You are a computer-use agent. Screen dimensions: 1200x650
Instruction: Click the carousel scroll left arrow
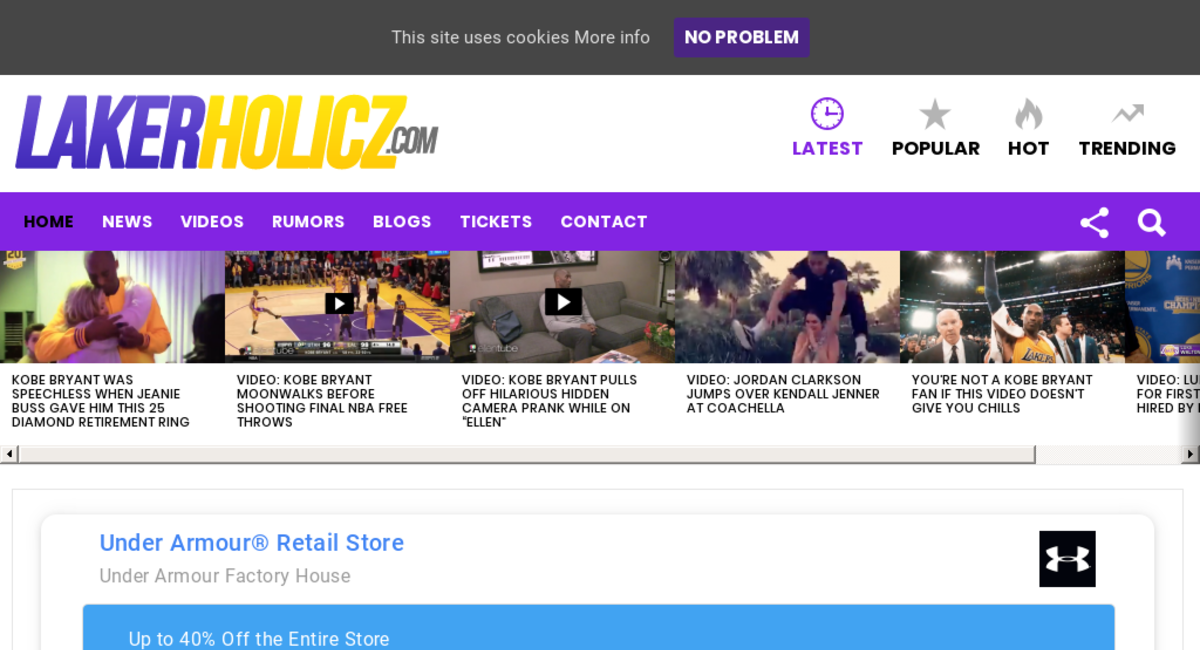tap(9, 454)
